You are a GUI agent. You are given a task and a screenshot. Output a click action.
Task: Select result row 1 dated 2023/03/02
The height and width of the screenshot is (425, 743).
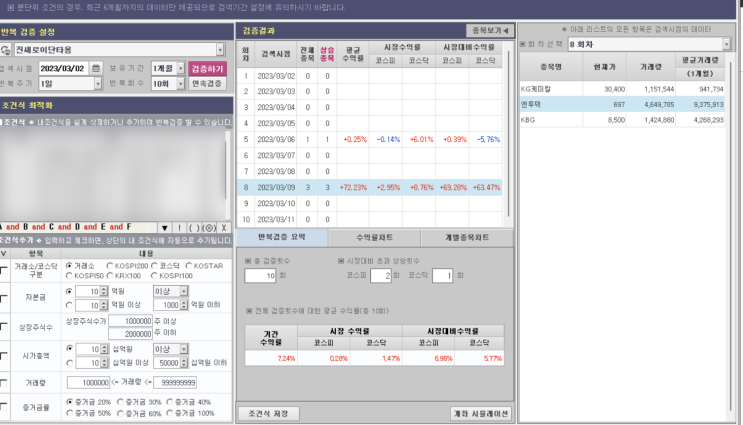click(369, 76)
